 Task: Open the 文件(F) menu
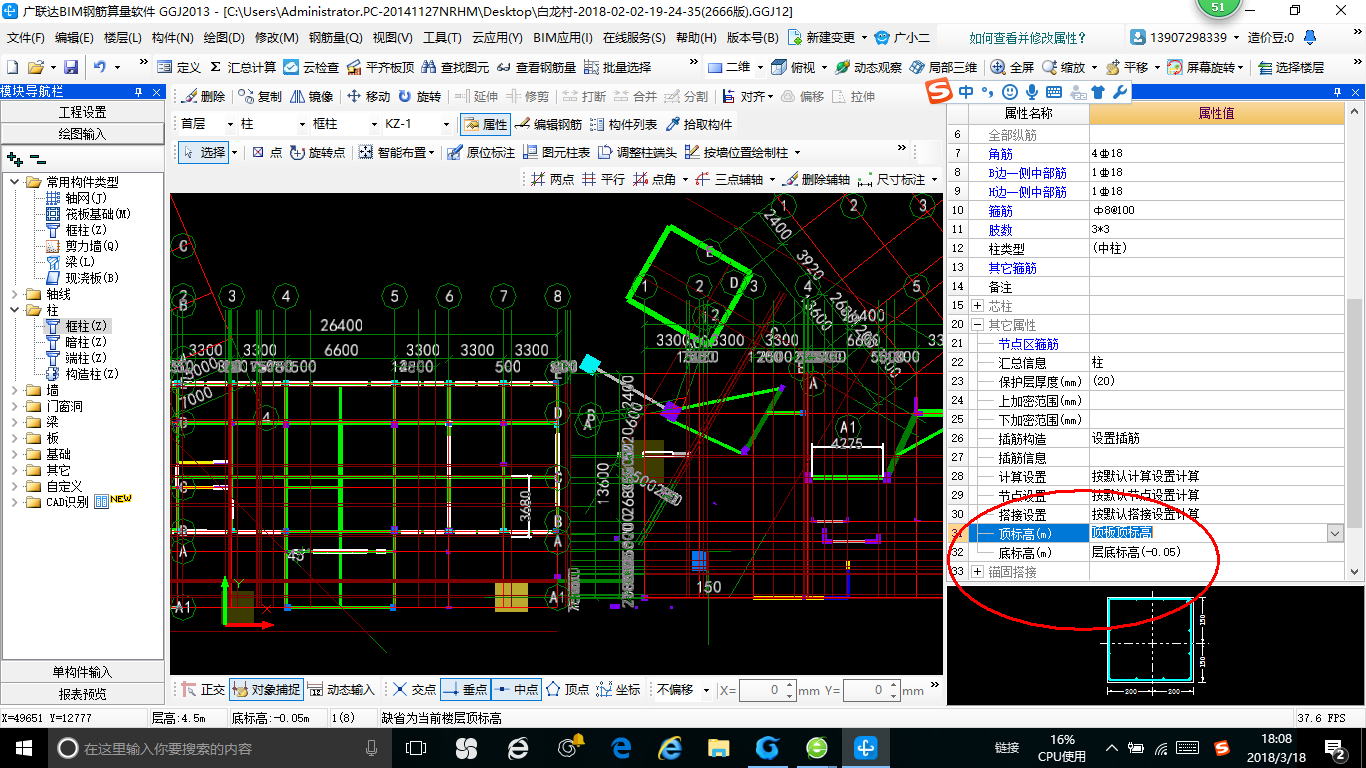tap(26, 38)
